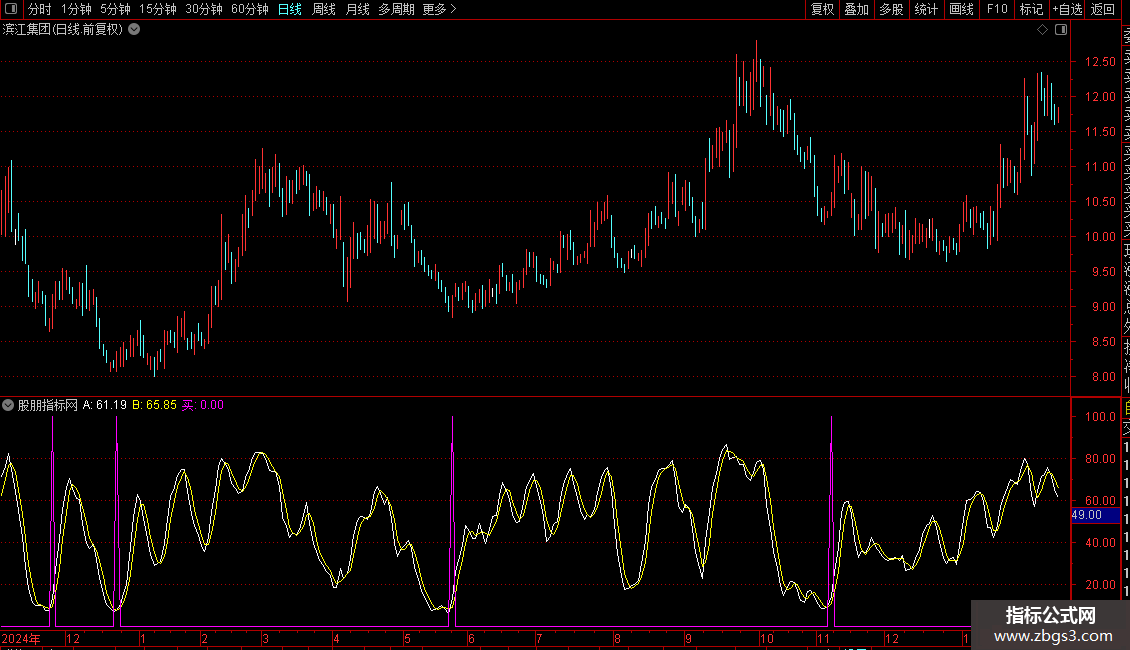Click the 叠加 overlay button
1130x650 pixels.
(x=857, y=9)
